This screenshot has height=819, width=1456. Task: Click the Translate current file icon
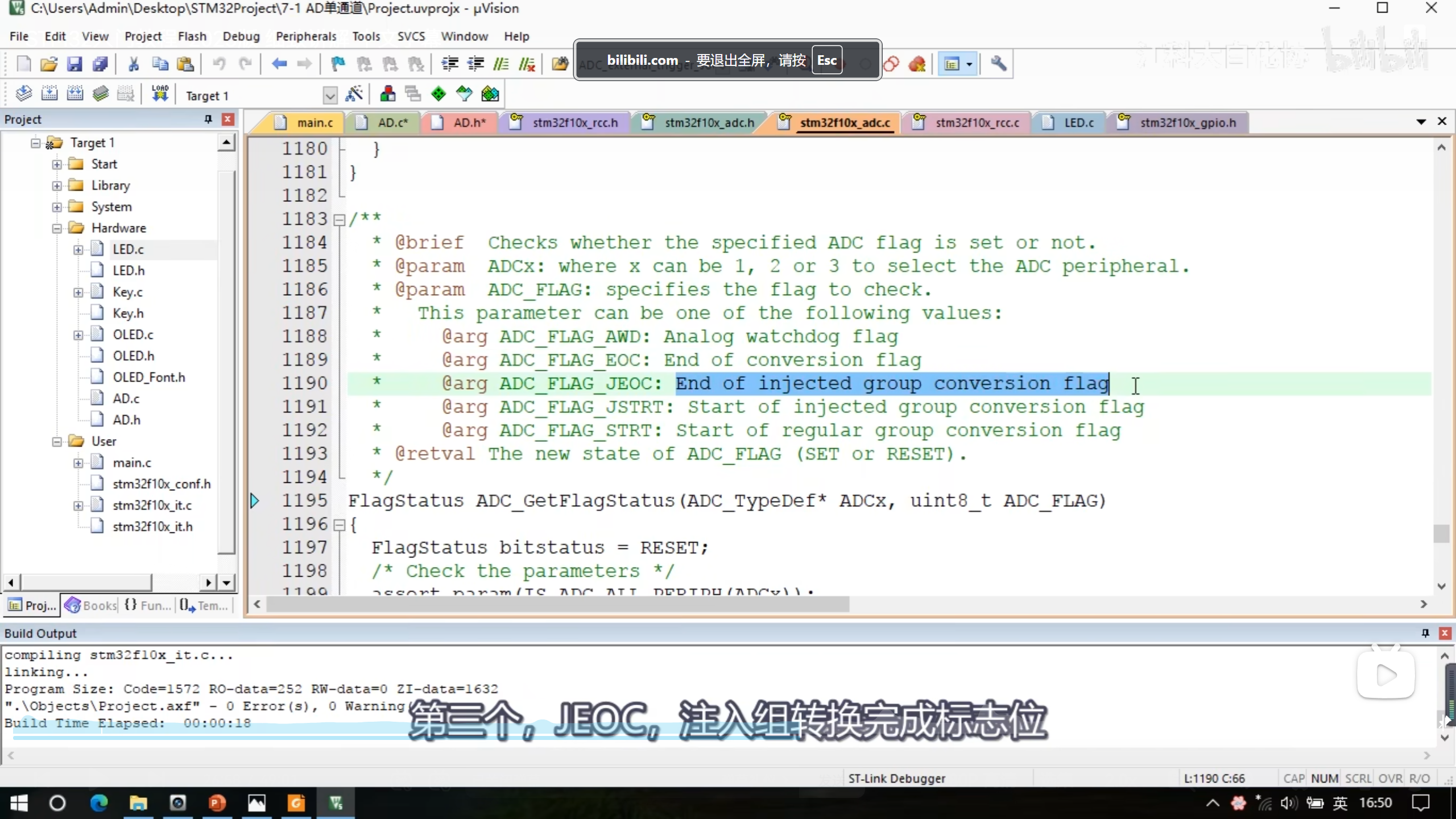(23, 94)
